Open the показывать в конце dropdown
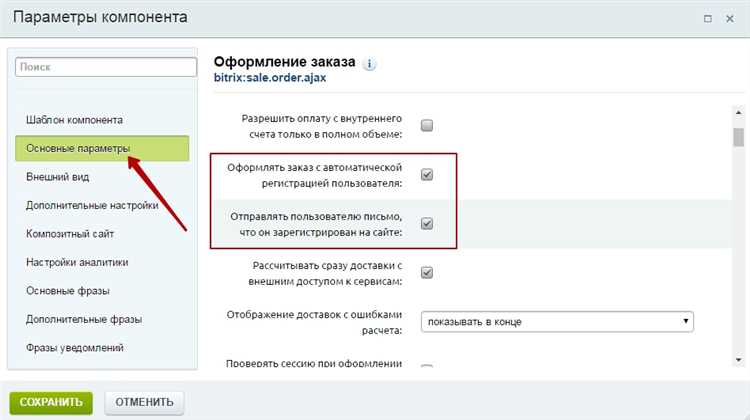 557,321
